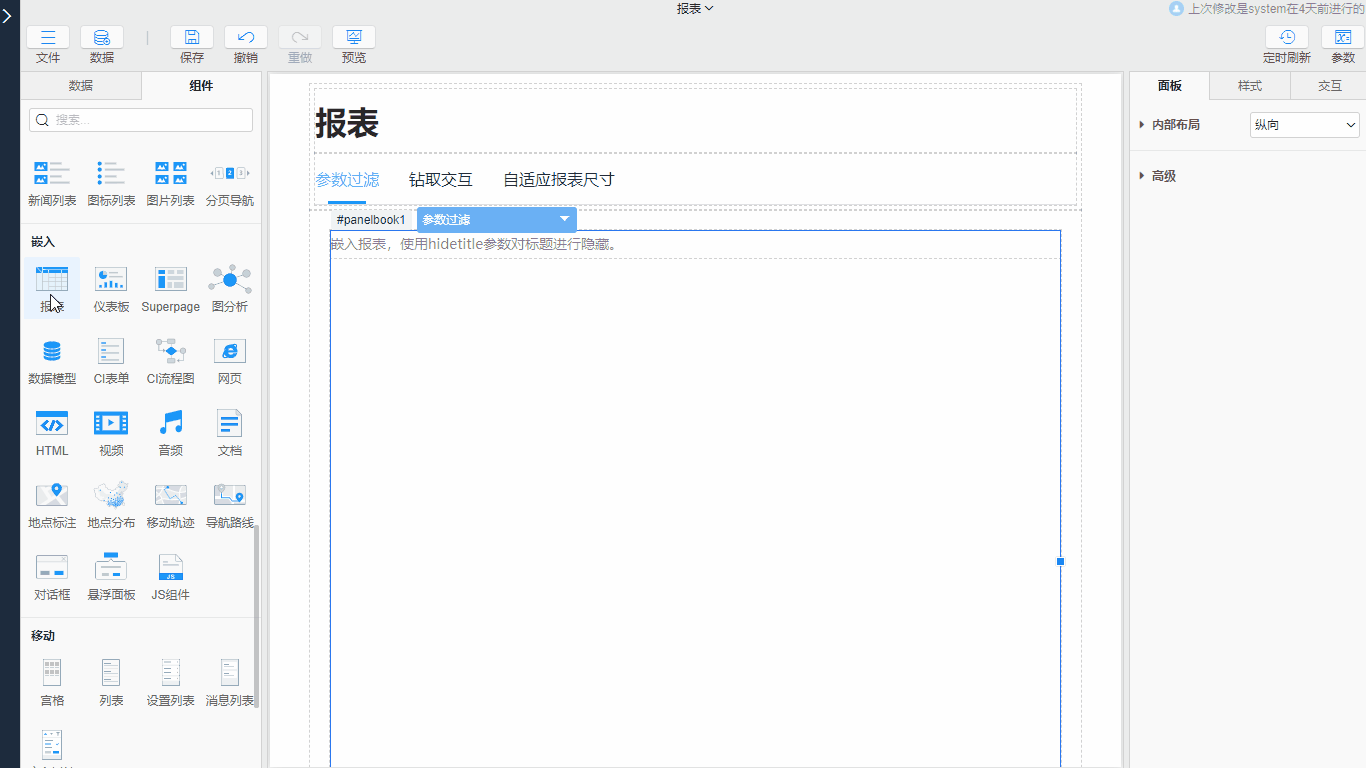
Task: Select the 数据模型 data model icon
Action: coord(52,352)
